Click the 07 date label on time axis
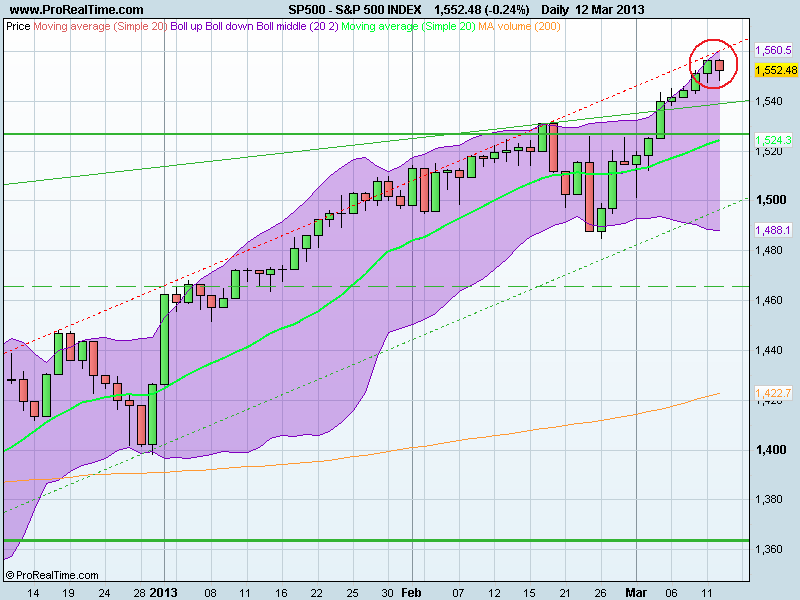This screenshot has height=600, width=800. coord(459,593)
